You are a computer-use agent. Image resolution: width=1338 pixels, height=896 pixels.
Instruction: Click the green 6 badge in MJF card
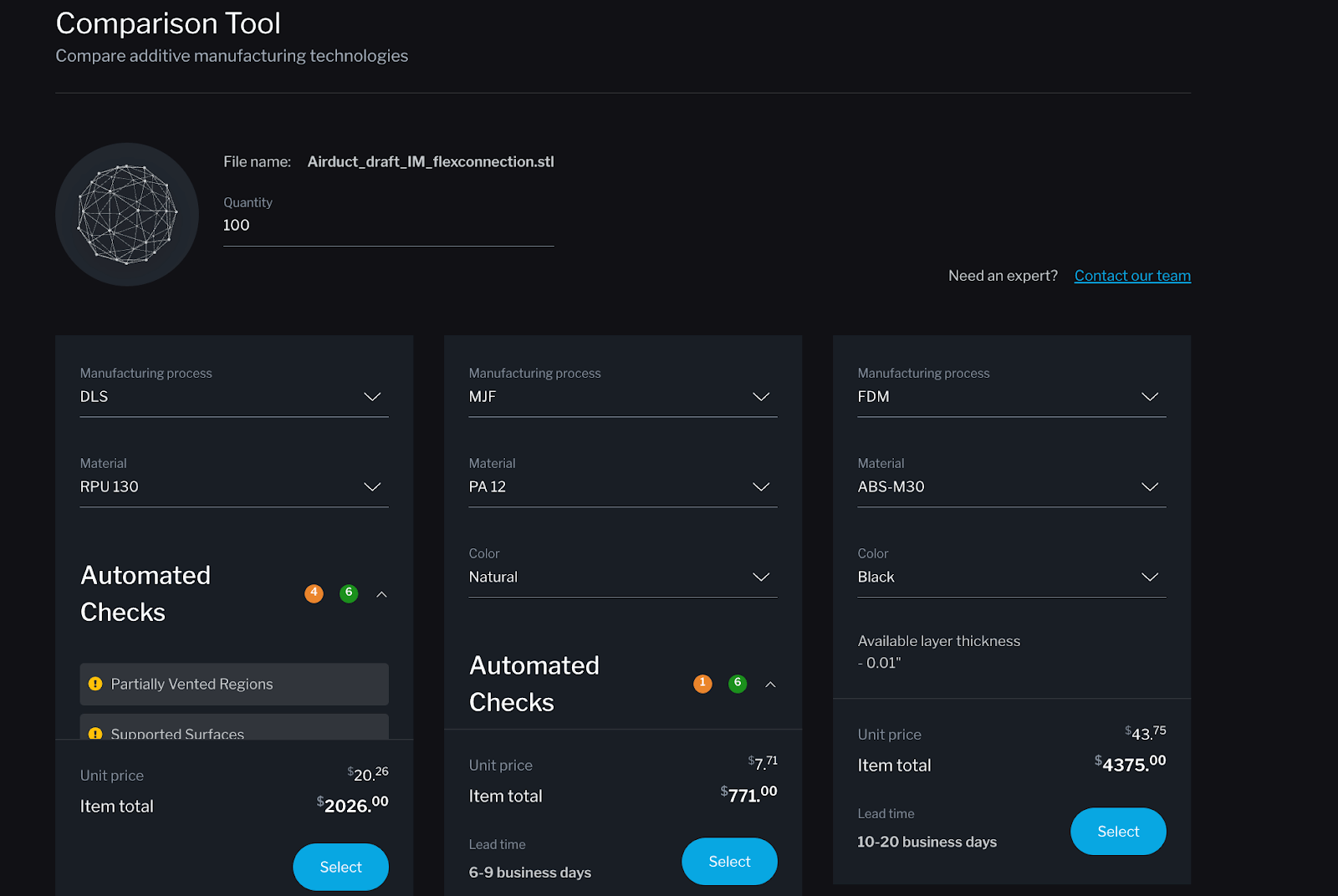pos(738,684)
